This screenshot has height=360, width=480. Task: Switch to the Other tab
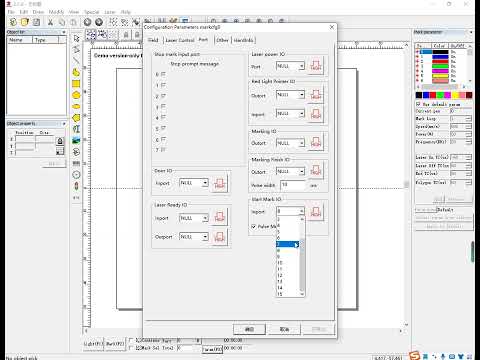coord(222,40)
